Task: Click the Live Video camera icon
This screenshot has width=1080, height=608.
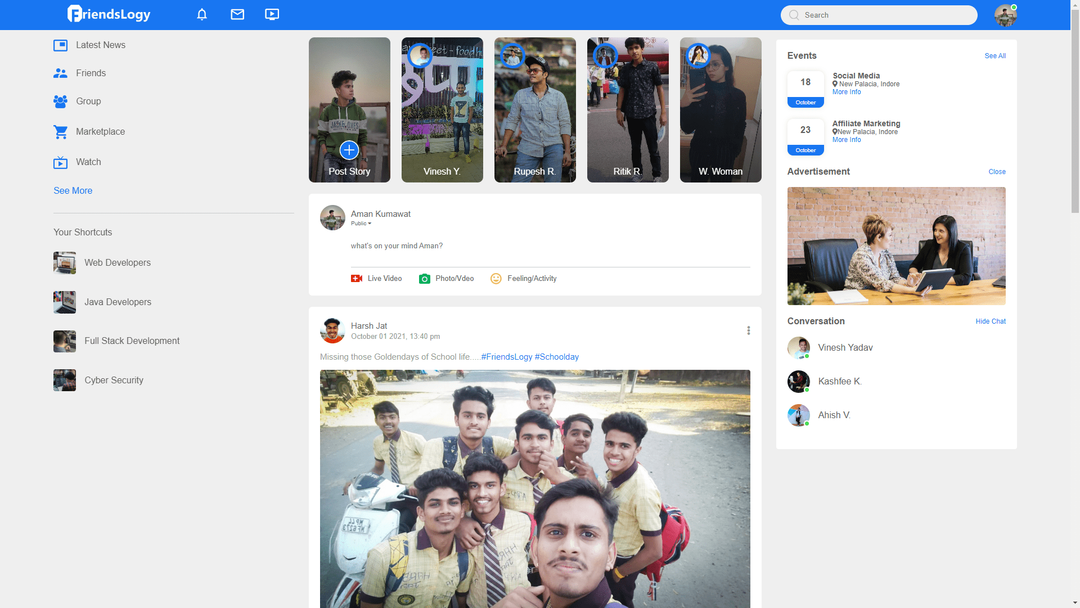Action: [x=356, y=279]
